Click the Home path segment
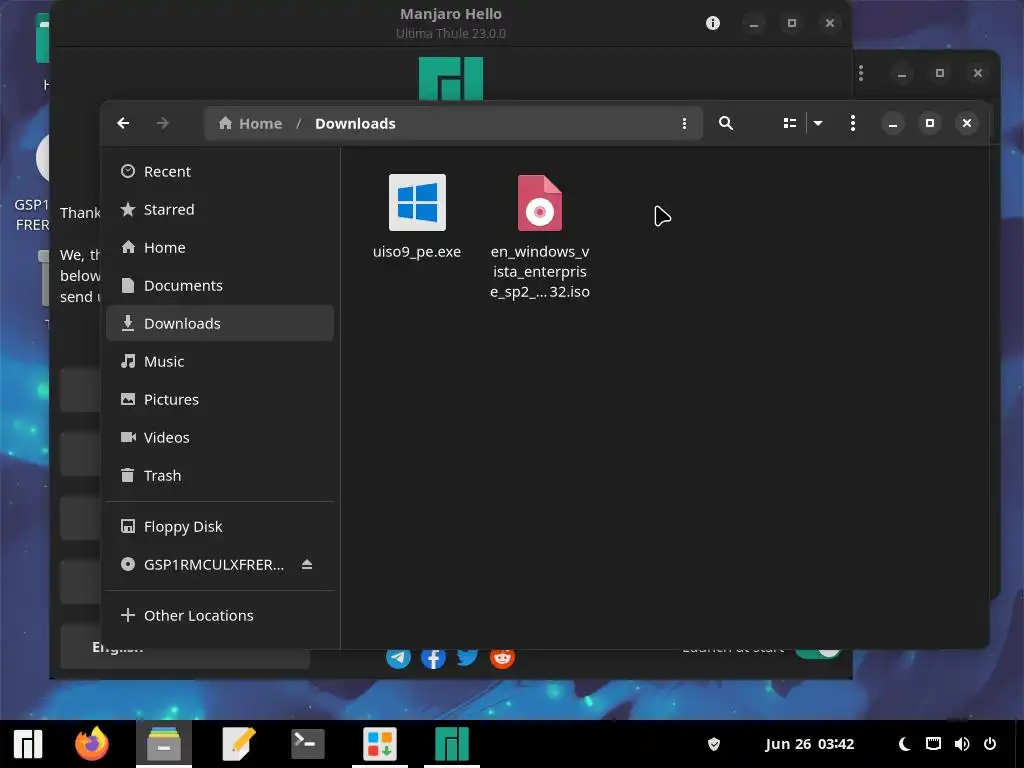Viewport: 1024px width, 768px height. 250,123
